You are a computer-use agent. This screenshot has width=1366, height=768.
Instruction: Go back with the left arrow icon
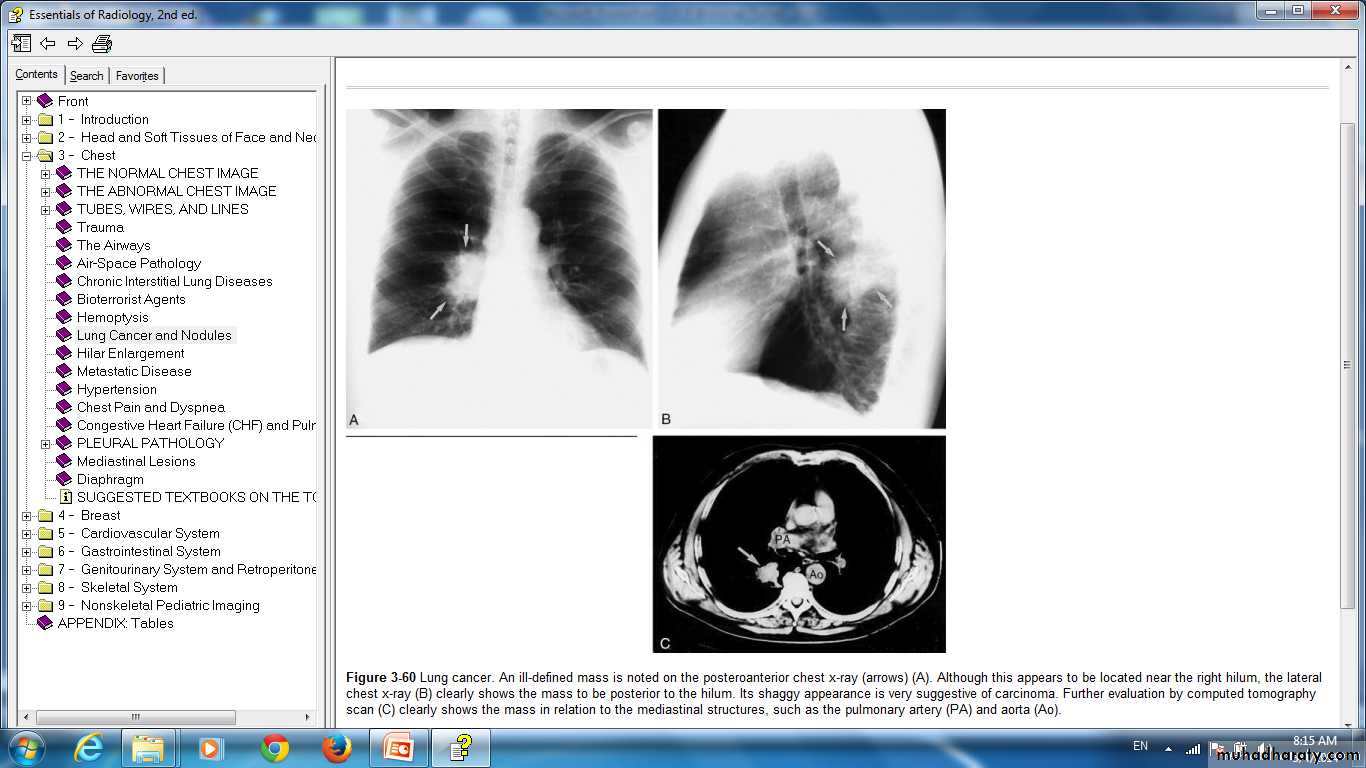[x=48, y=43]
